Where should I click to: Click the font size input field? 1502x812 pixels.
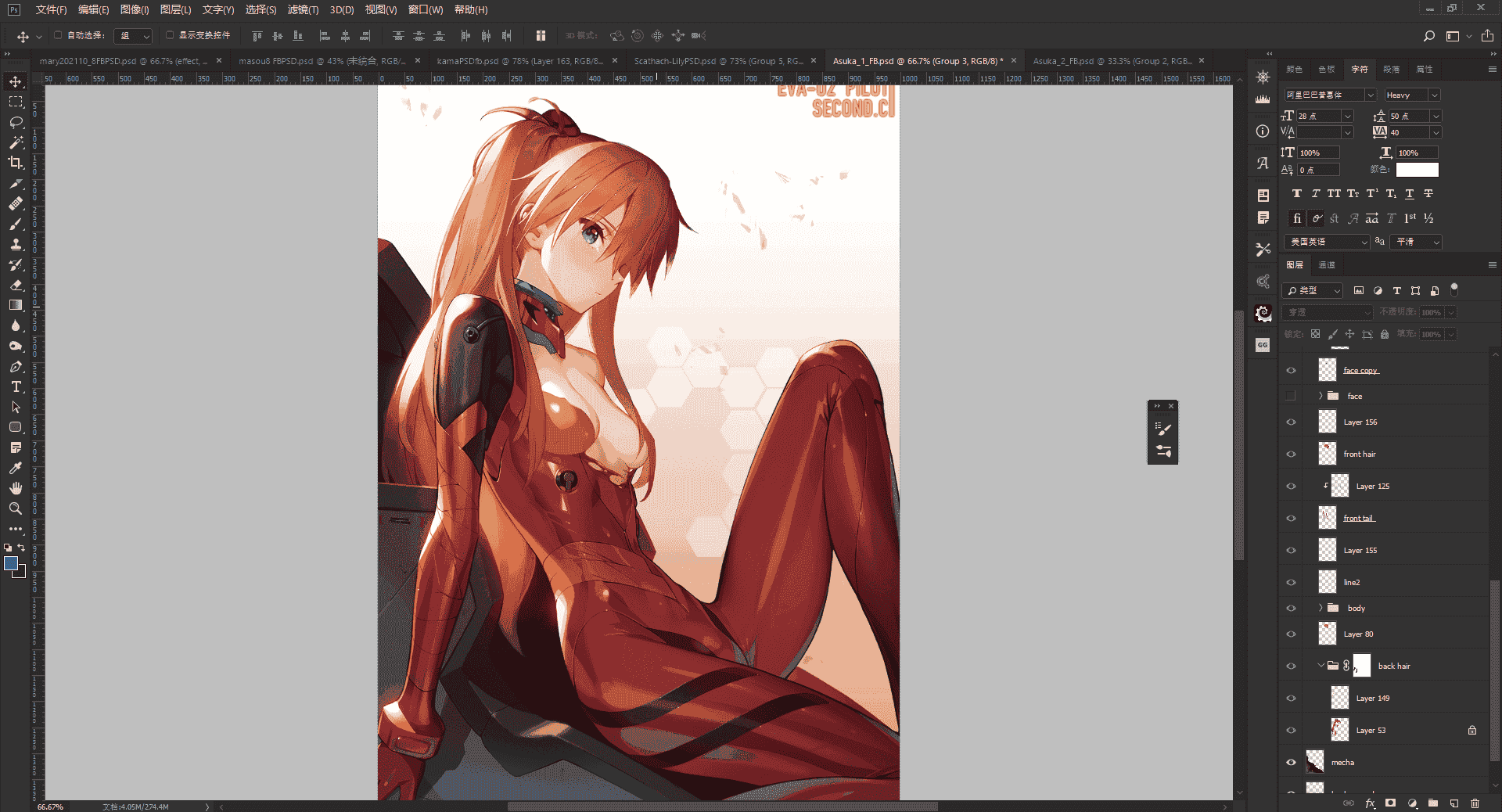pos(1318,116)
